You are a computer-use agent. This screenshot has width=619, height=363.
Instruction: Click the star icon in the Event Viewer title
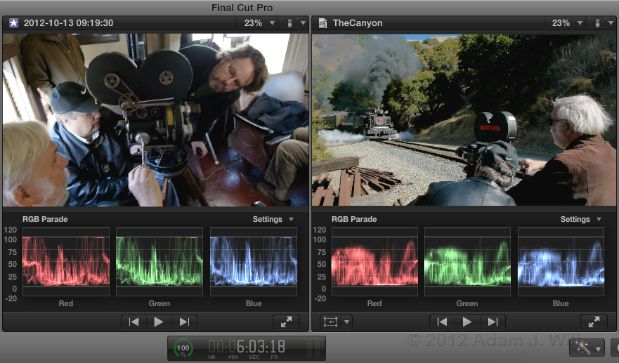point(13,23)
